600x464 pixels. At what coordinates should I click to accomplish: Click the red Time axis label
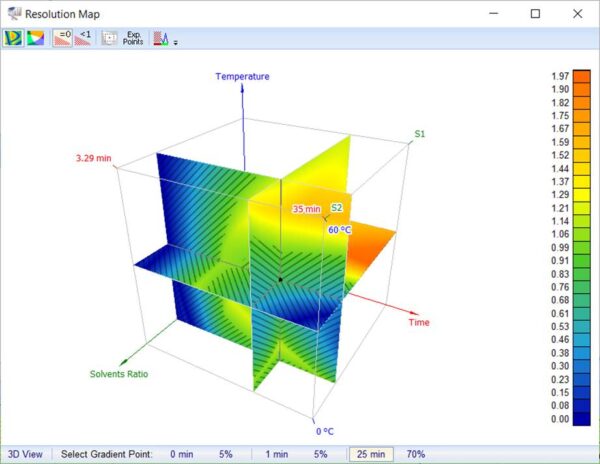click(419, 322)
